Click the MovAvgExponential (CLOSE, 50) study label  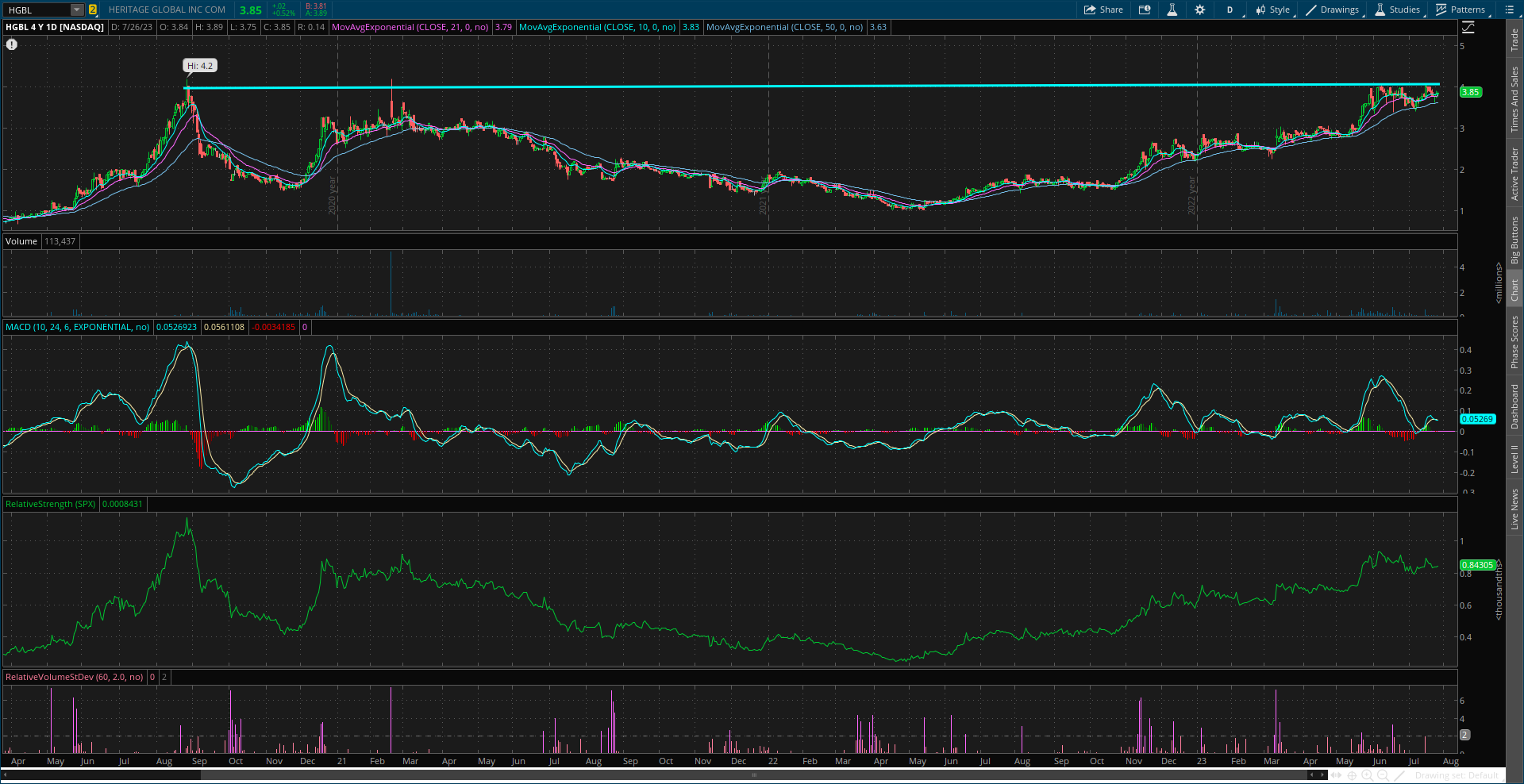coord(784,27)
